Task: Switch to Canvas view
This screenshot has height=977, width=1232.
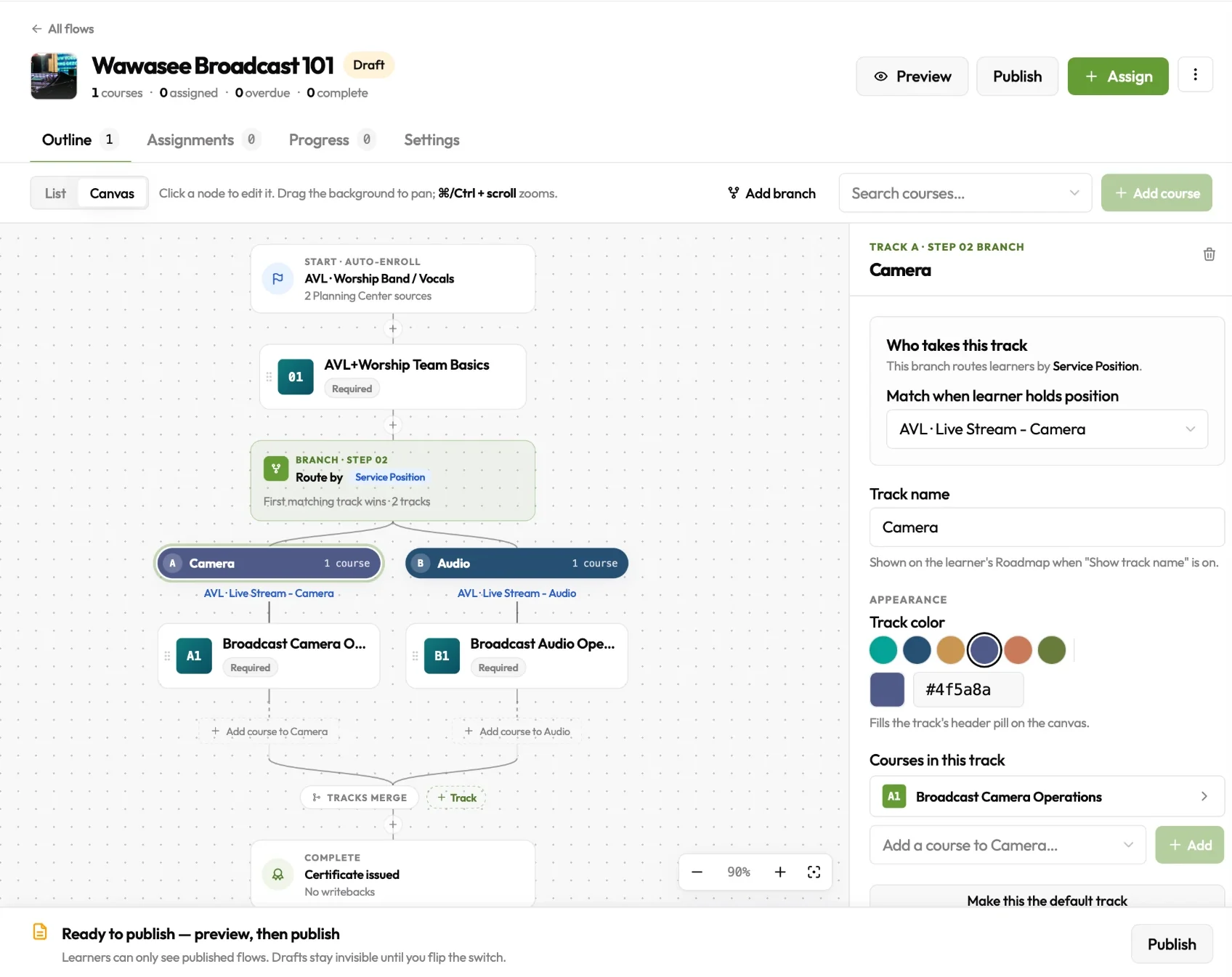Action: click(112, 193)
